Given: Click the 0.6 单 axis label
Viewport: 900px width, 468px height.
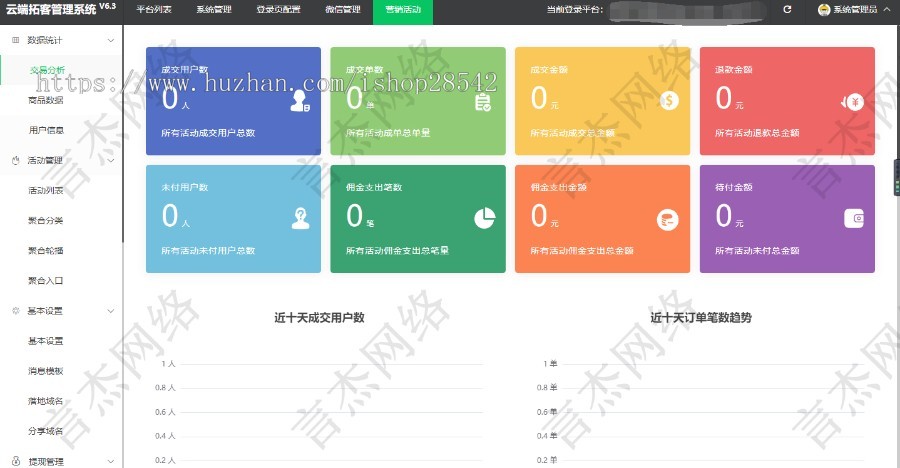Looking at the screenshot, I should [547, 412].
